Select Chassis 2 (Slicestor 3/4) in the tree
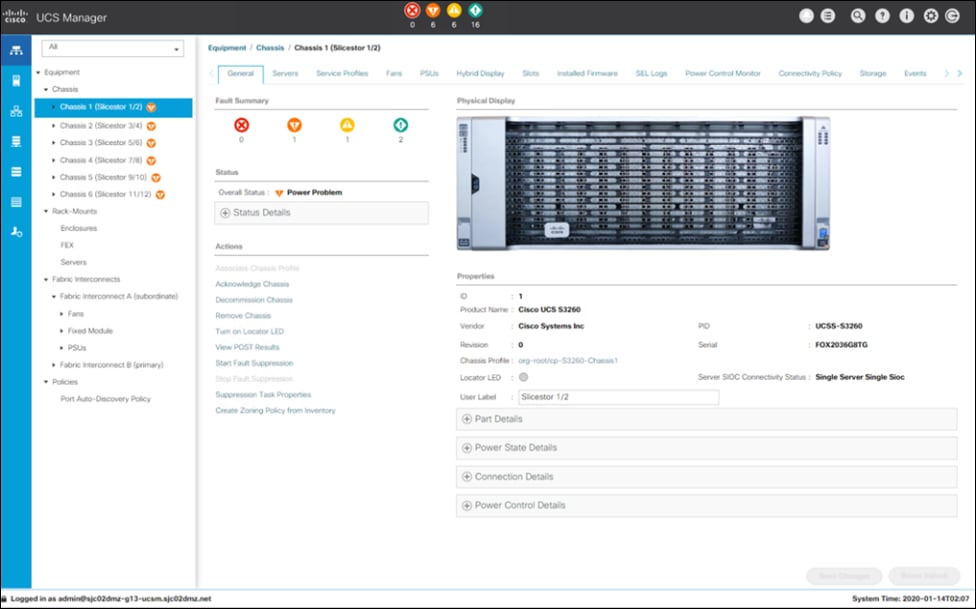Screen dimensions: 976x609 click(x=101, y=126)
